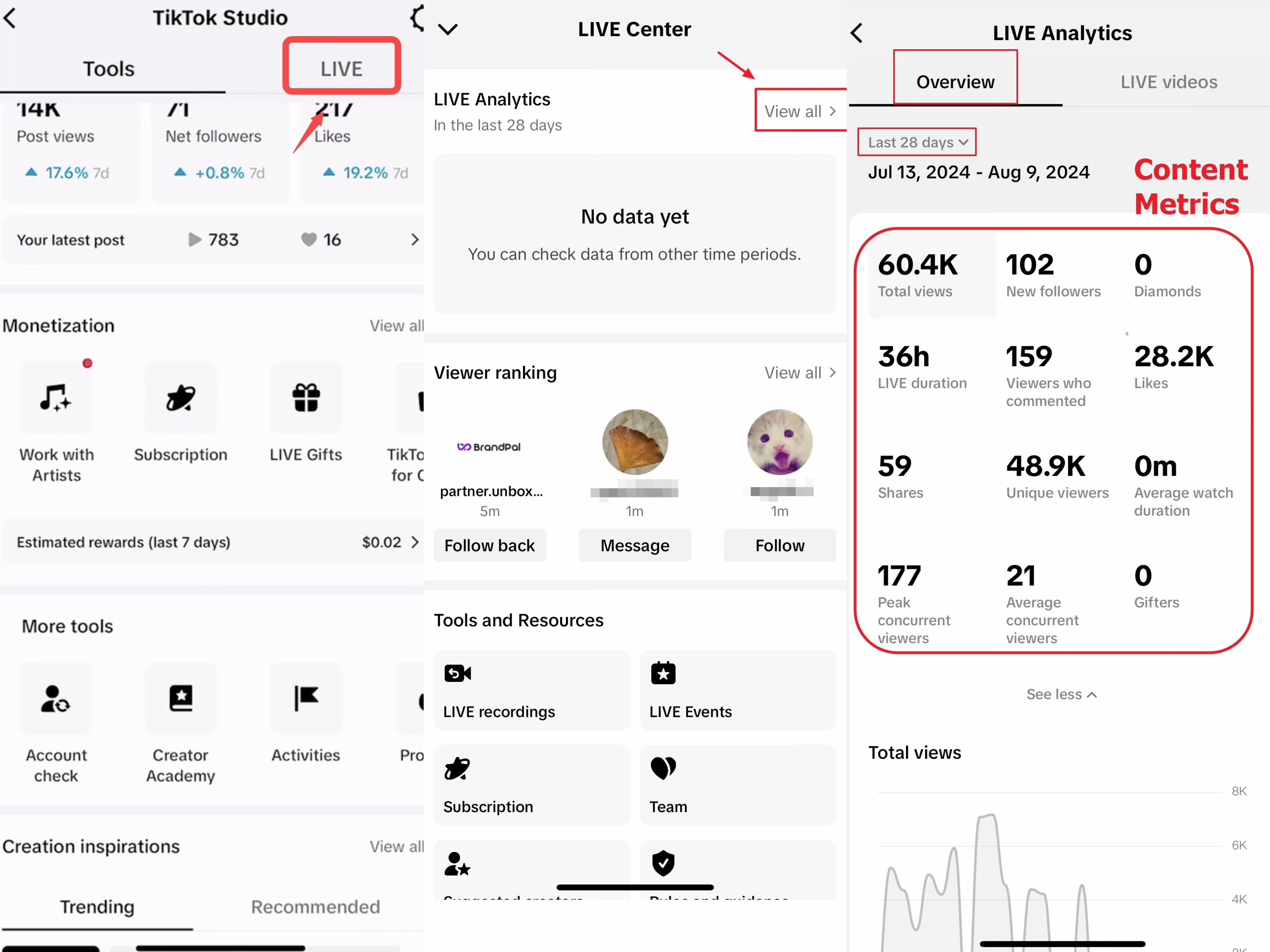Tap the LIVE Gifts gift icon
Screen dimensions: 1270x952
click(306, 398)
